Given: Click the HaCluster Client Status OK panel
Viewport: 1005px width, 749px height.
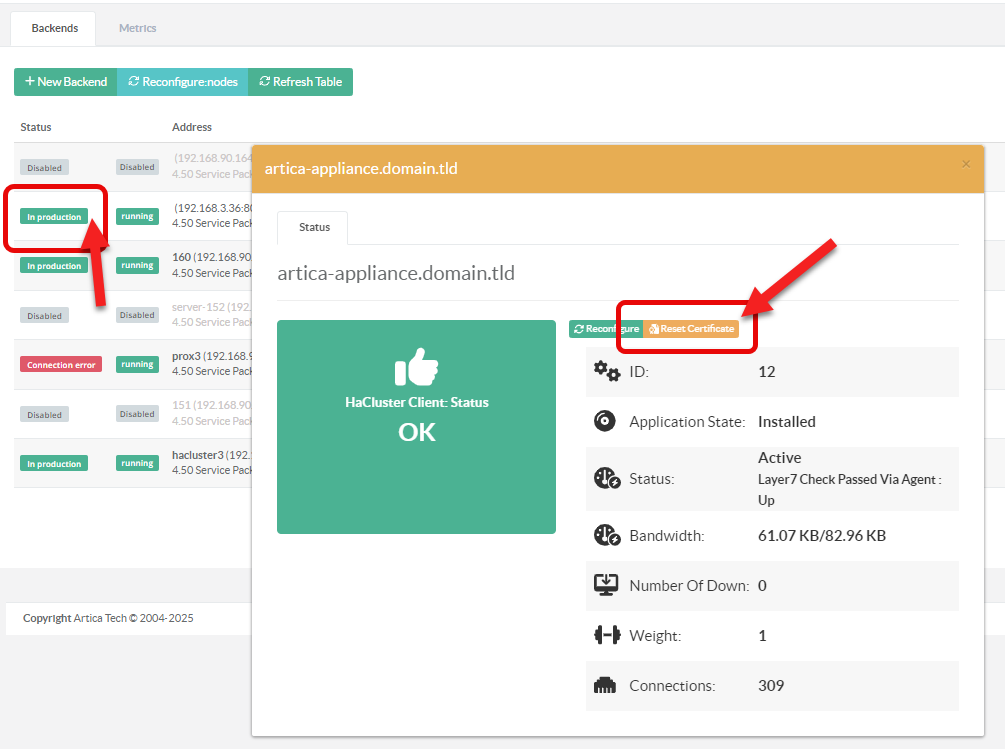Looking at the screenshot, I should [x=416, y=427].
